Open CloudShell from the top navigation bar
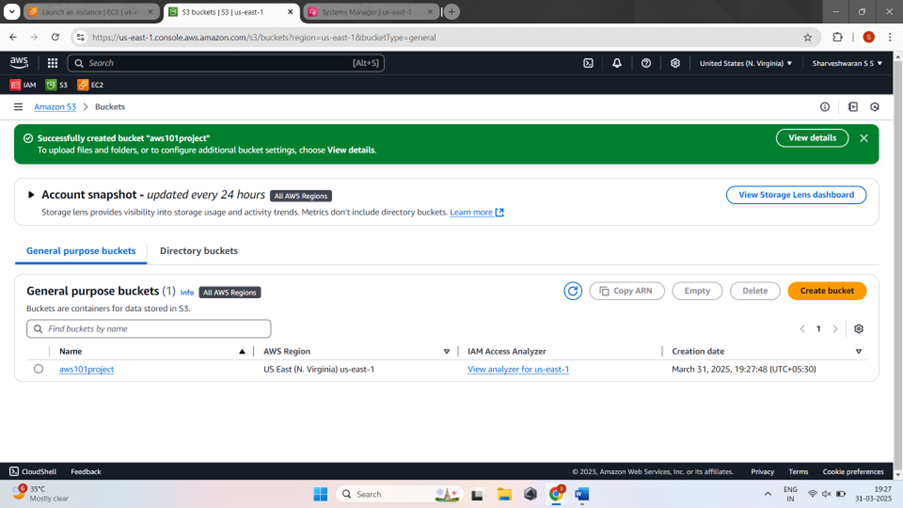This screenshot has height=508, width=903. point(588,63)
